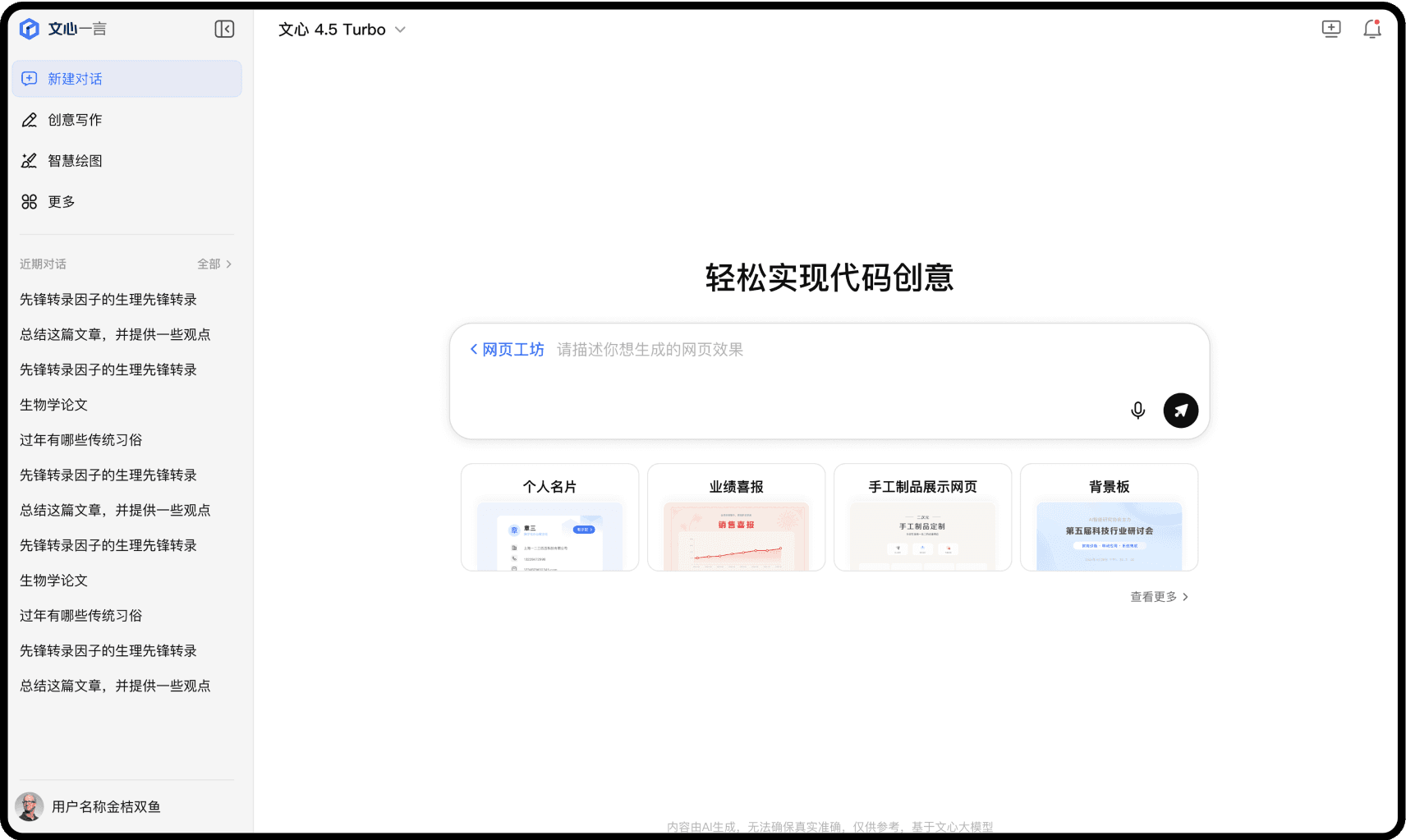Viewport: 1406px width, 840px height.
Task: Activate microphone voice input
Action: point(1137,411)
